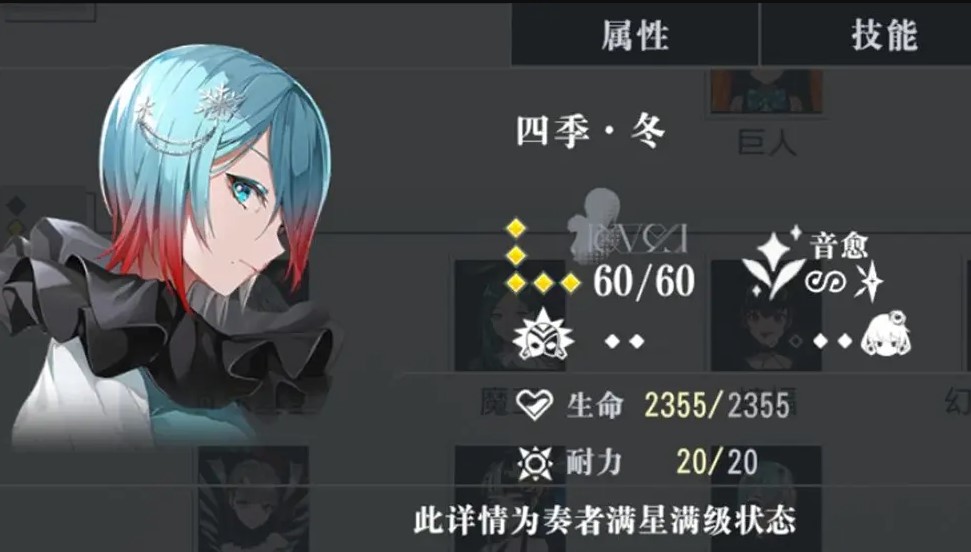This screenshot has height=552, width=971.
Task: Tap the white diamonds beside mask icon
Action: click(625, 341)
